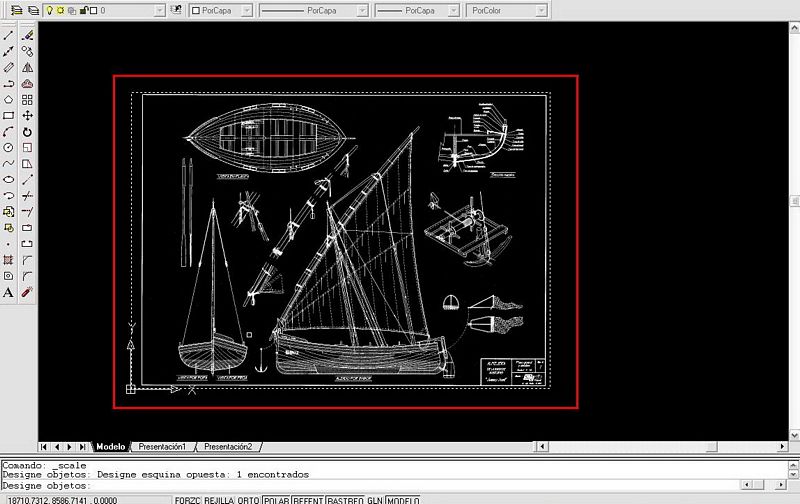The height and width of the screenshot is (504, 800).
Task: Select the Polyline tool
Action: (8, 84)
